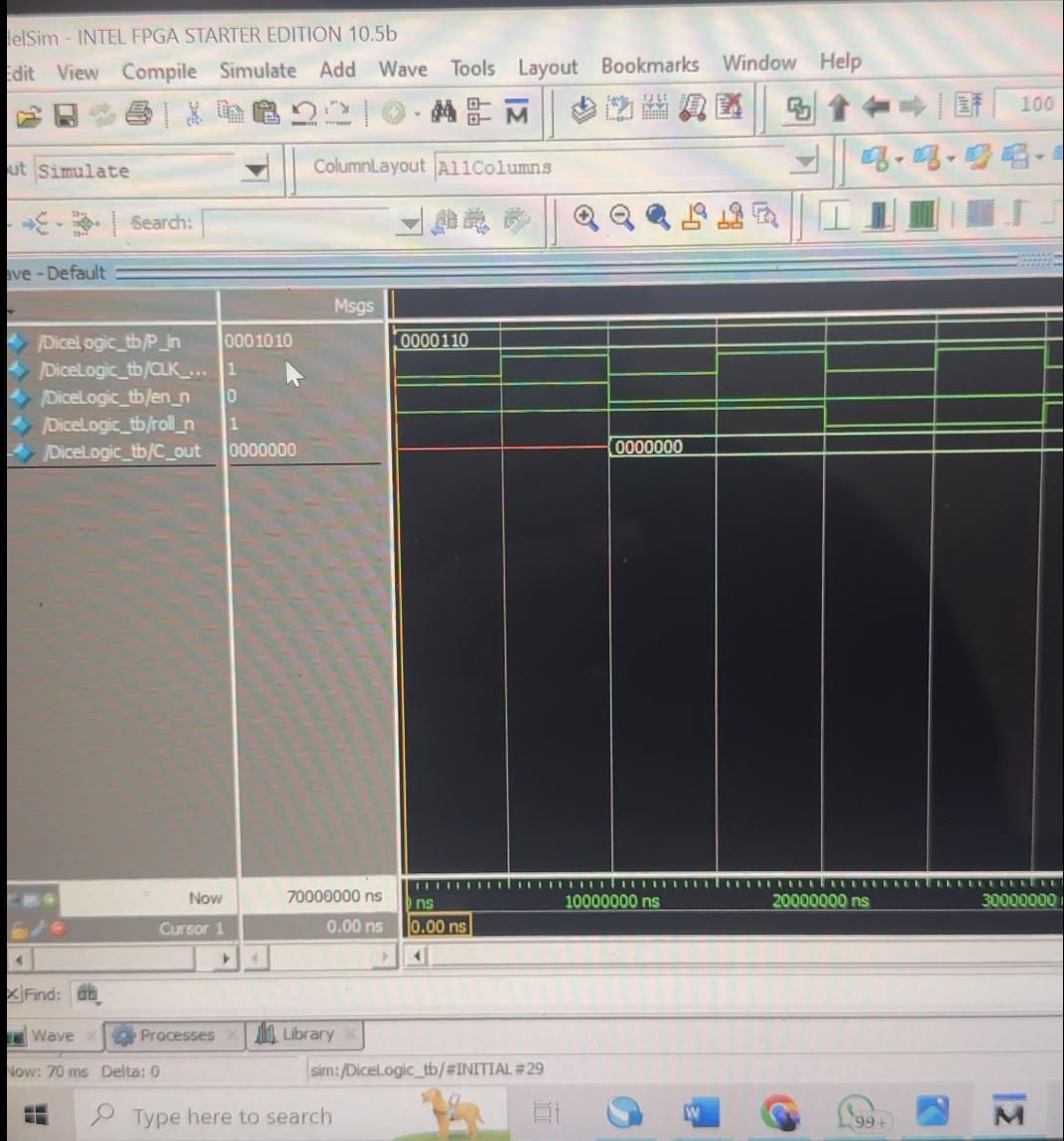1064x1141 pixels.
Task: Save the waveform with the Save icon
Action: (x=64, y=113)
